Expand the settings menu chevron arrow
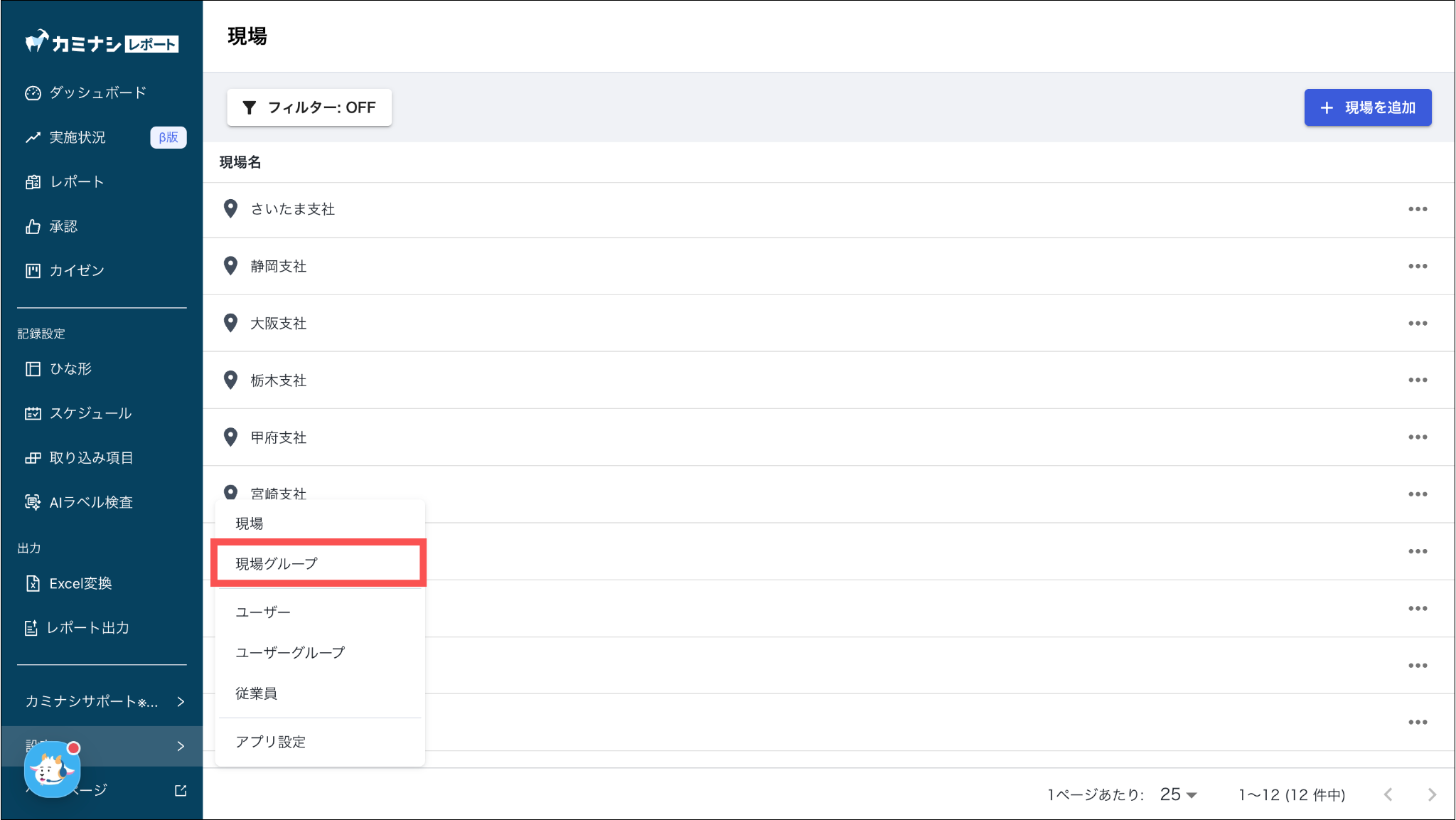 point(181,746)
